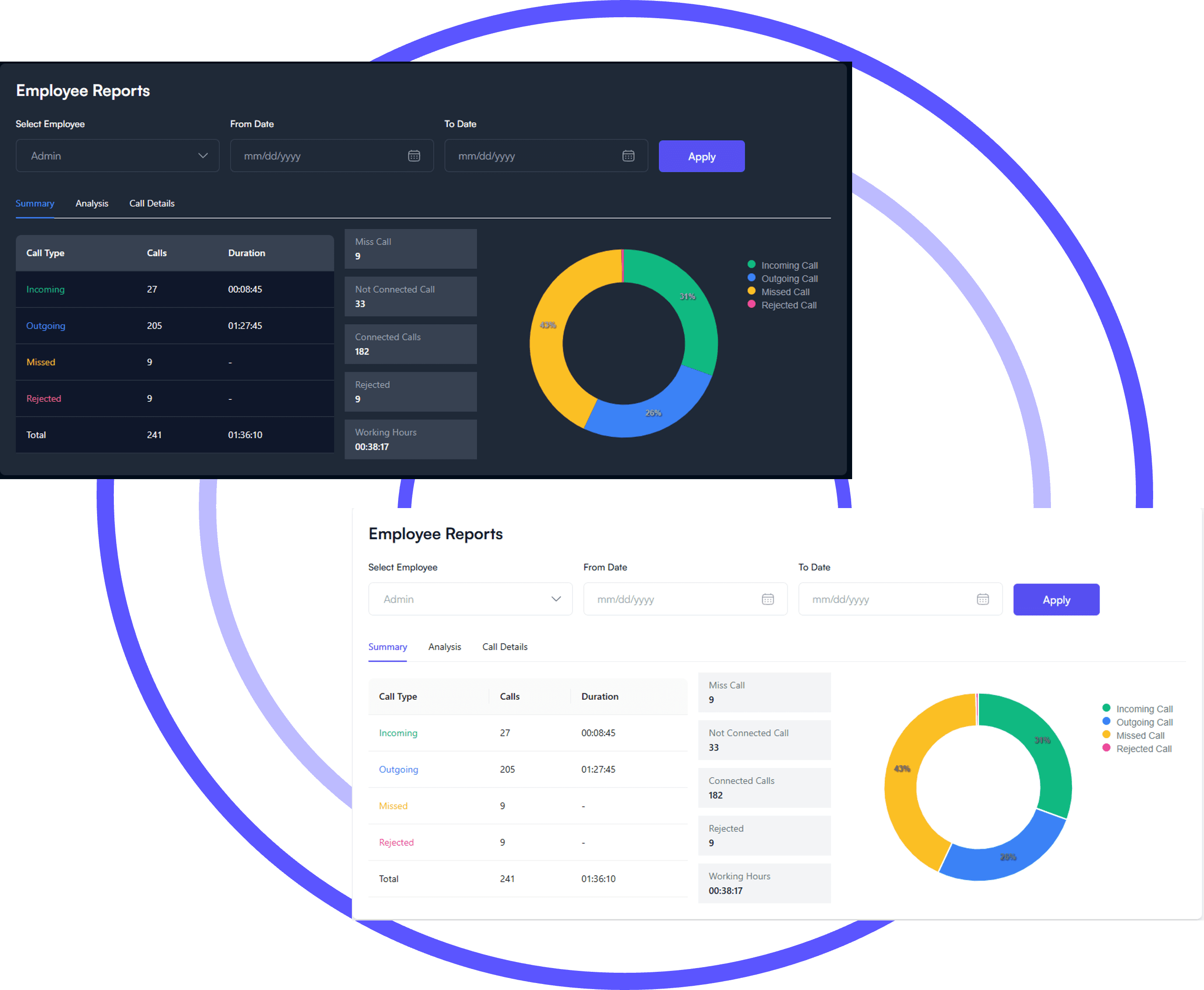Open To Date calendar icon in dark panel

click(x=628, y=156)
